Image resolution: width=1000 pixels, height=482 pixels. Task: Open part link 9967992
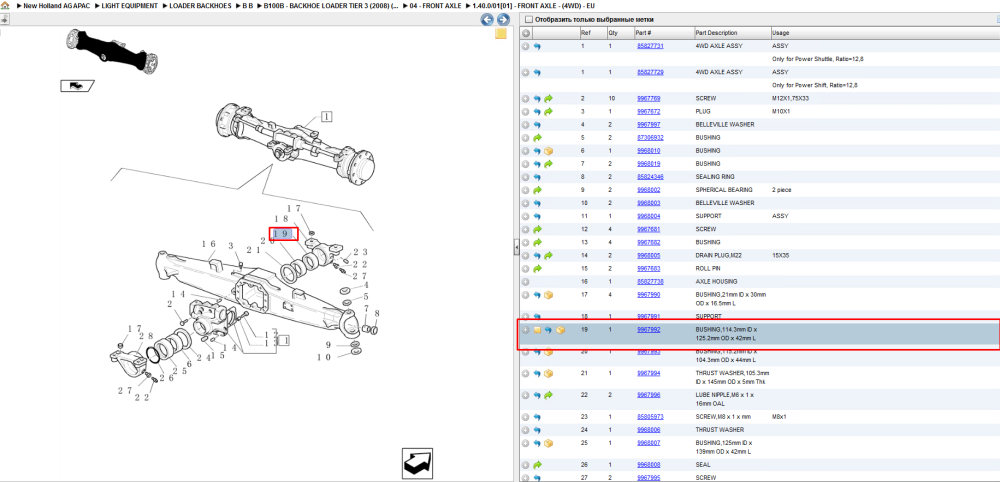(649, 330)
